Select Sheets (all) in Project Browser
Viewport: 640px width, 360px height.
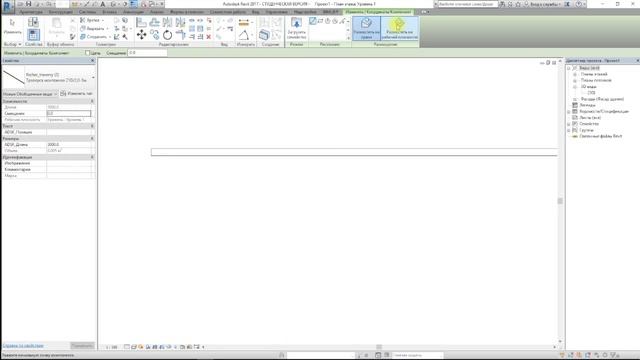[590, 118]
